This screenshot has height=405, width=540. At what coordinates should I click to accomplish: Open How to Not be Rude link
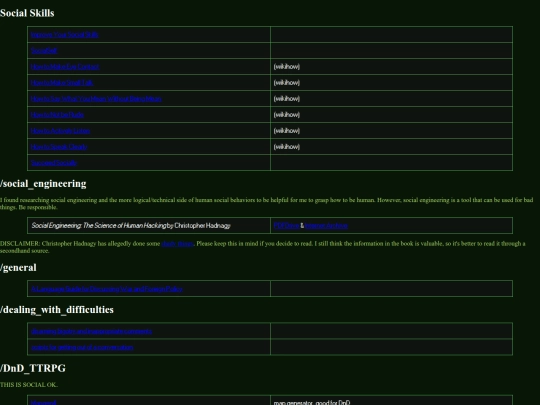pos(57,115)
